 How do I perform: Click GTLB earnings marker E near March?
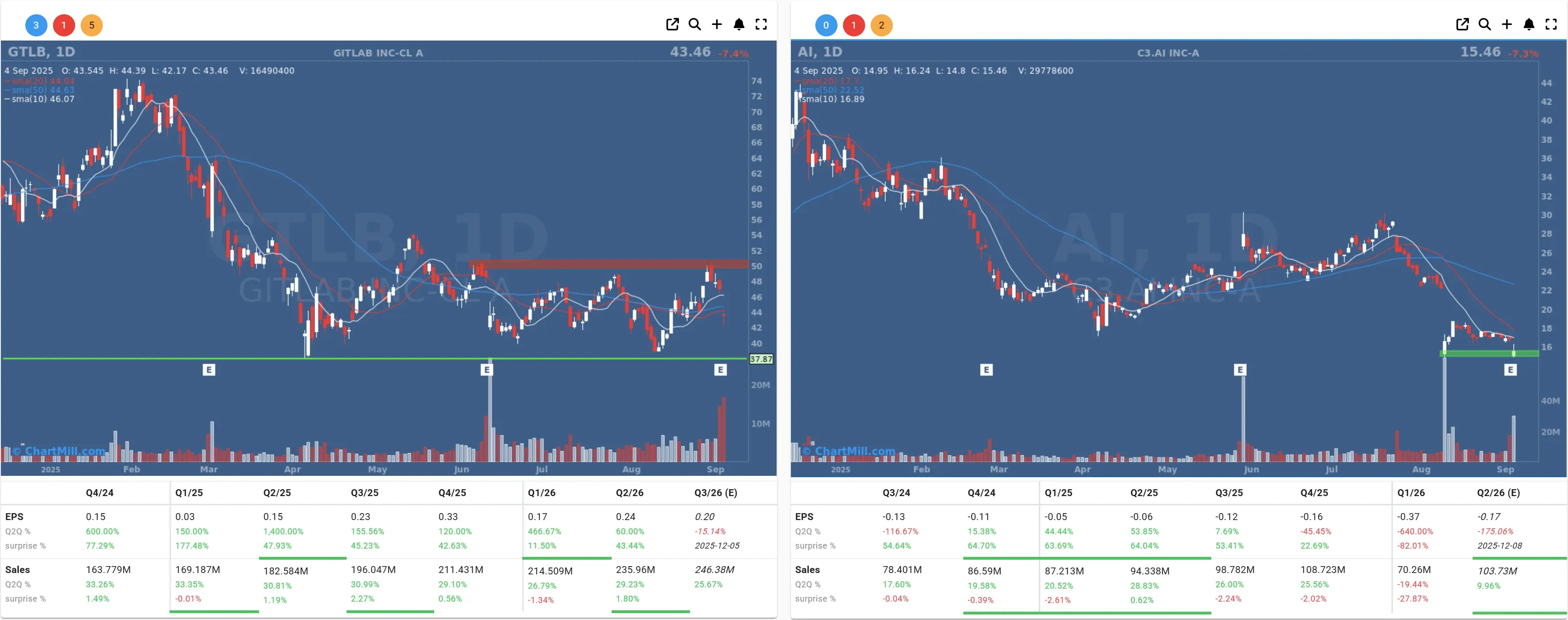pyautogui.click(x=209, y=369)
